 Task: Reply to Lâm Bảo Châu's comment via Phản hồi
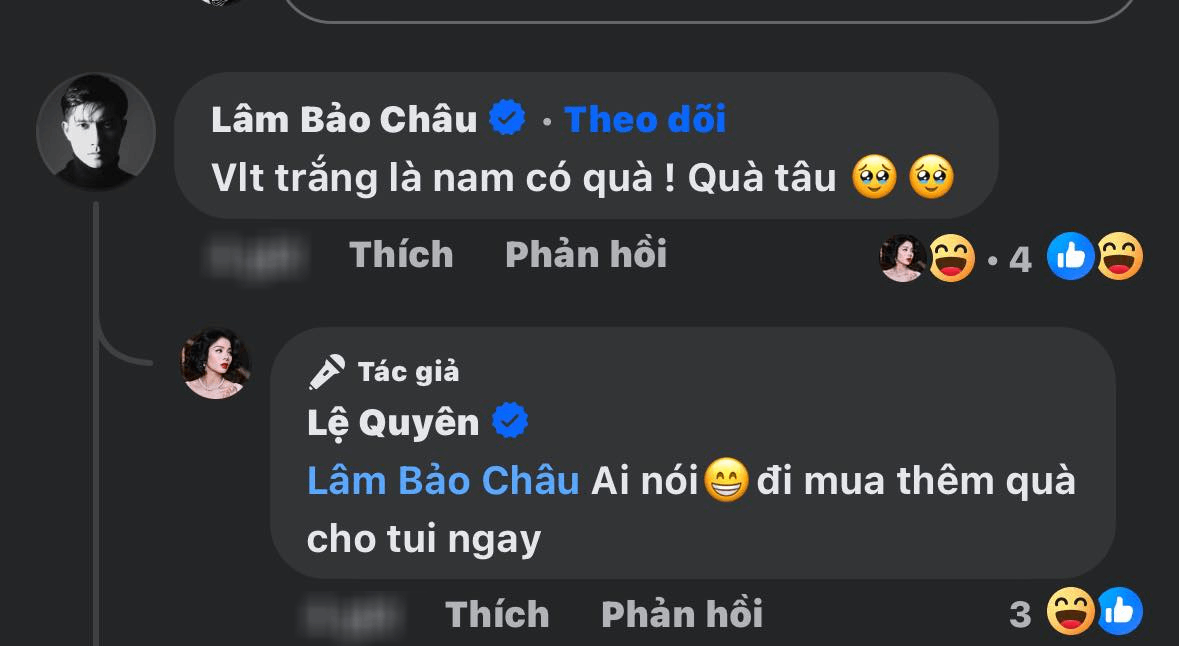coord(586,254)
